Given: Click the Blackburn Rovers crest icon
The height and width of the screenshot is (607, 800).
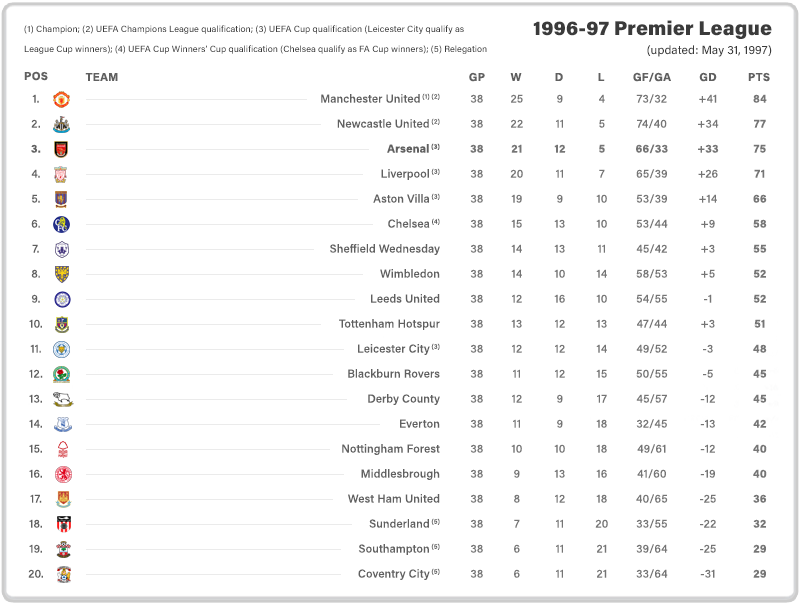Looking at the screenshot, I should point(62,374).
